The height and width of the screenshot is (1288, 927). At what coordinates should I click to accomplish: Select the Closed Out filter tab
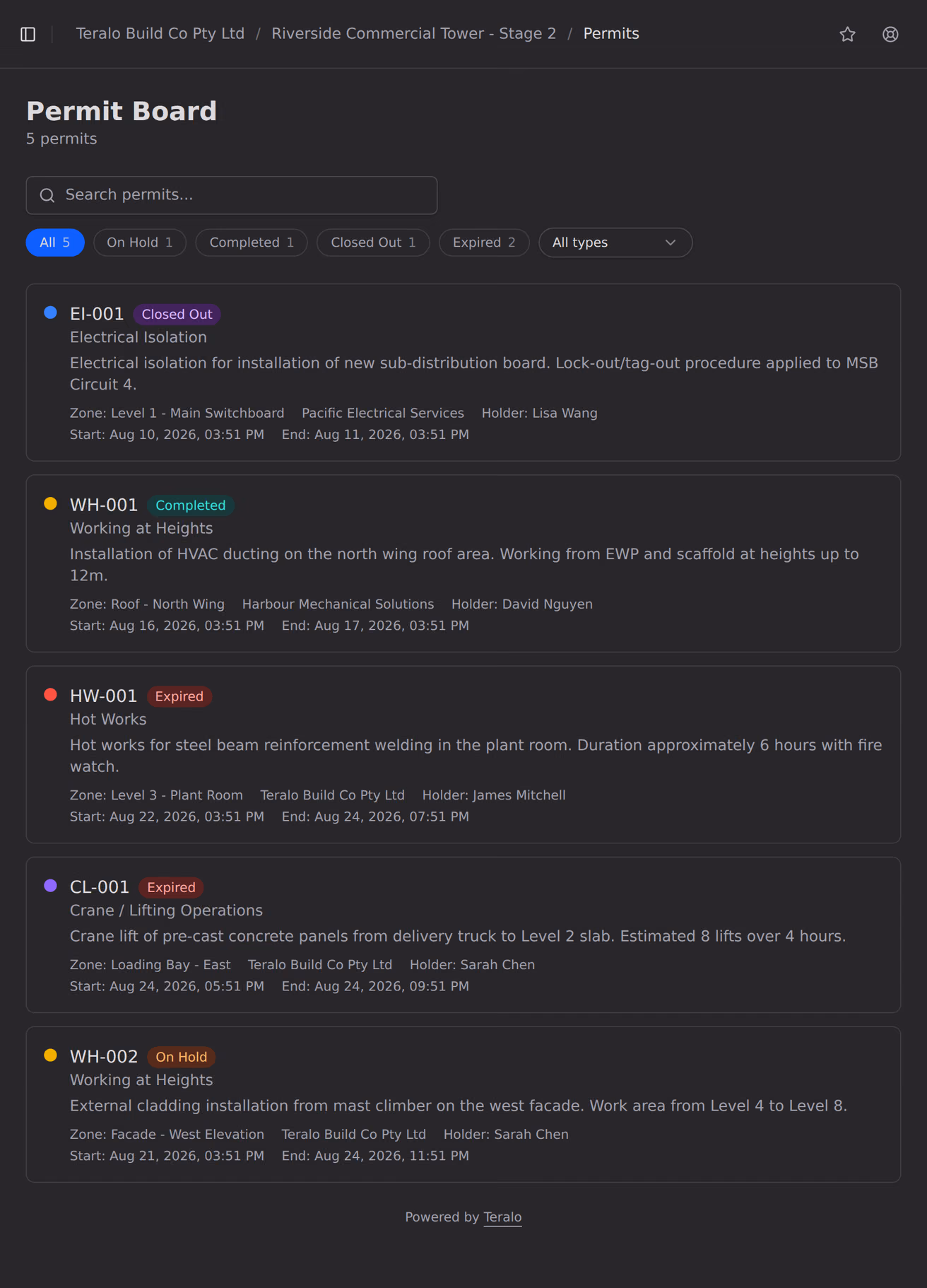[x=373, y=242]
